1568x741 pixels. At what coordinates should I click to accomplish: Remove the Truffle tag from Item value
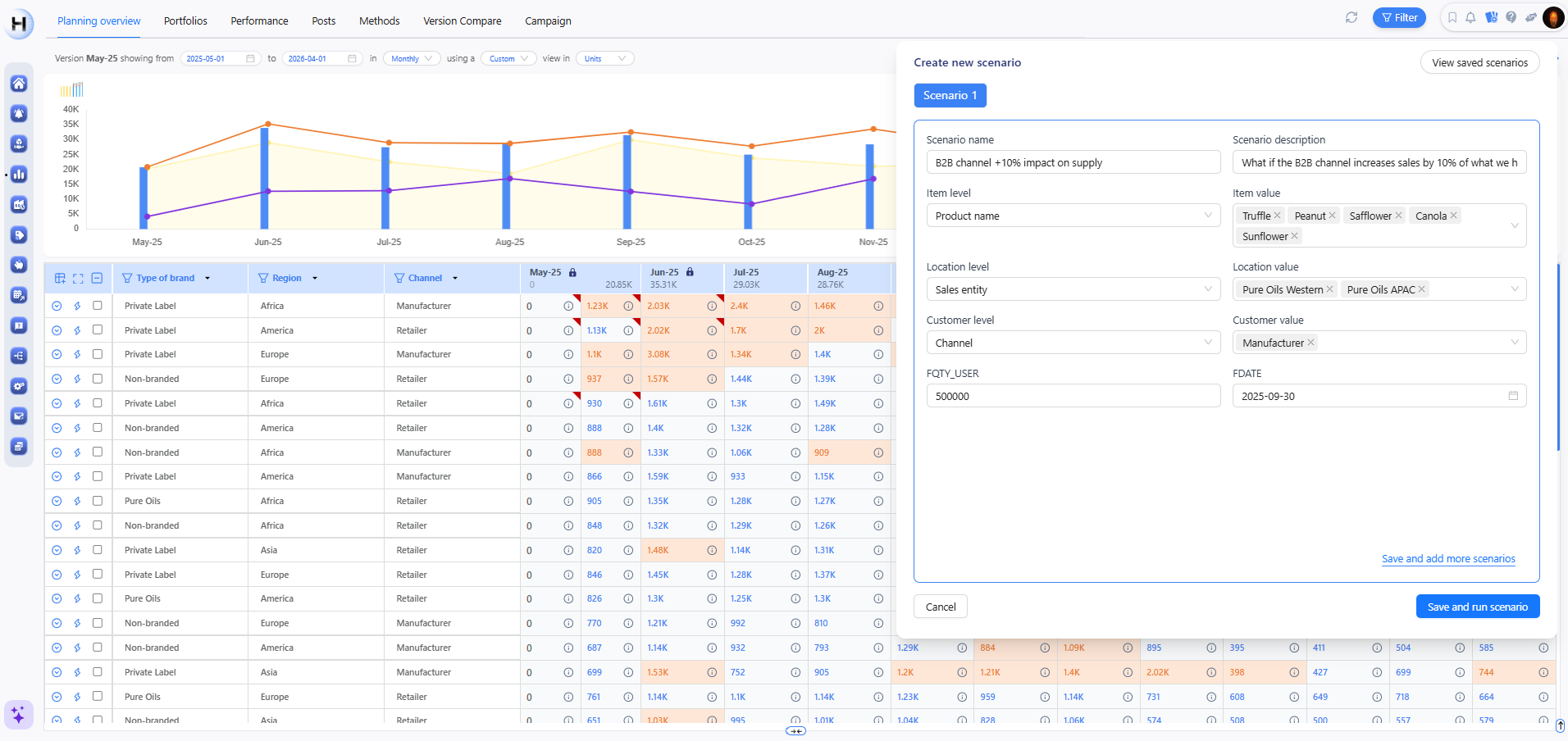click(1278, 216)
